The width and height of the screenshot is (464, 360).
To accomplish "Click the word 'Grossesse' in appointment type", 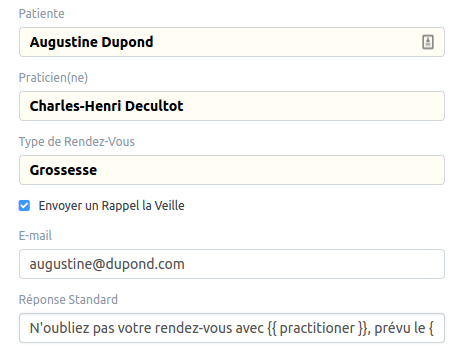I will tap(63, 170).
